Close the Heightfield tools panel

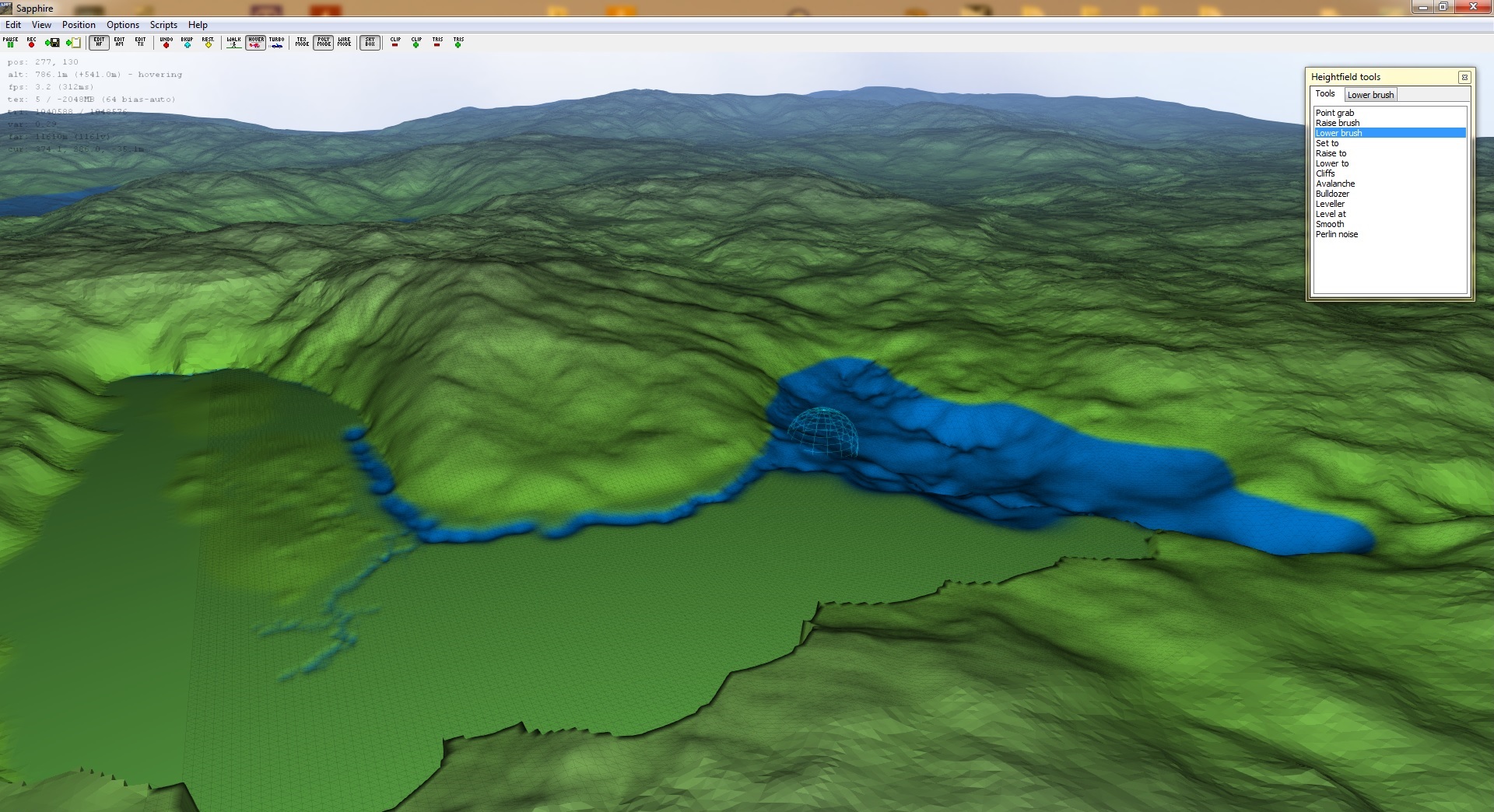pyautogui.click(x=1464, y=77)
